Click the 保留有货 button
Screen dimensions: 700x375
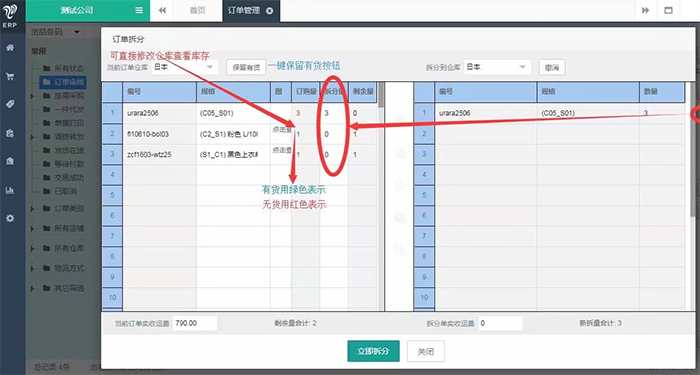coord(246,67)
